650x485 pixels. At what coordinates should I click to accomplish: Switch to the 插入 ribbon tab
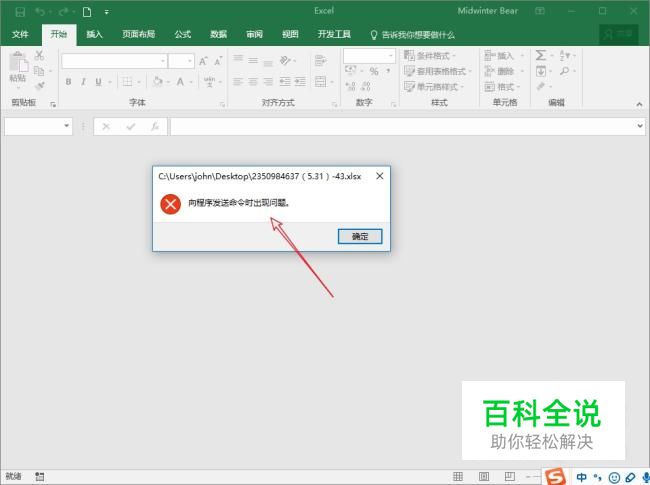point(94,34)
